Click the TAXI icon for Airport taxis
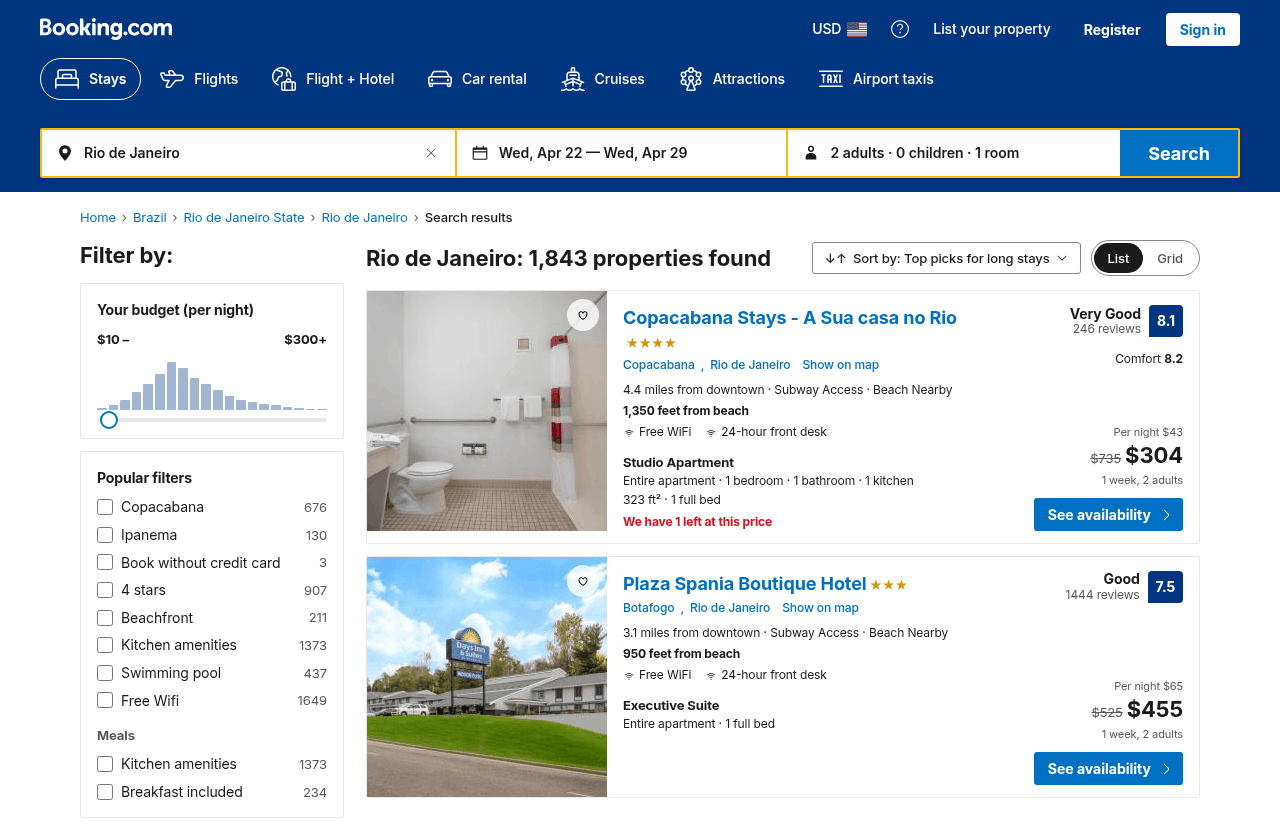The width and height of the screenshot is (1280, 827). pos(831,79)
